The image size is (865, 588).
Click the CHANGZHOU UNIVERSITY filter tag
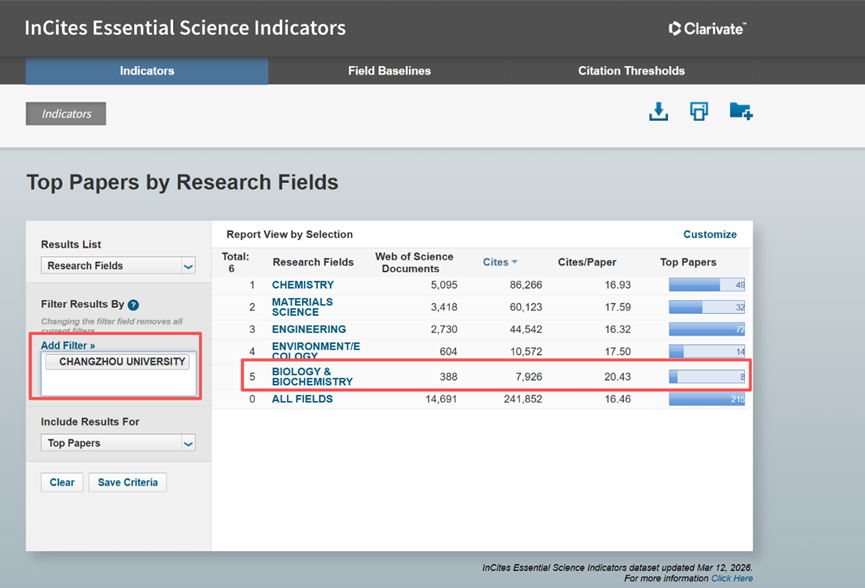pyautogui.click(x=117, y=362)
